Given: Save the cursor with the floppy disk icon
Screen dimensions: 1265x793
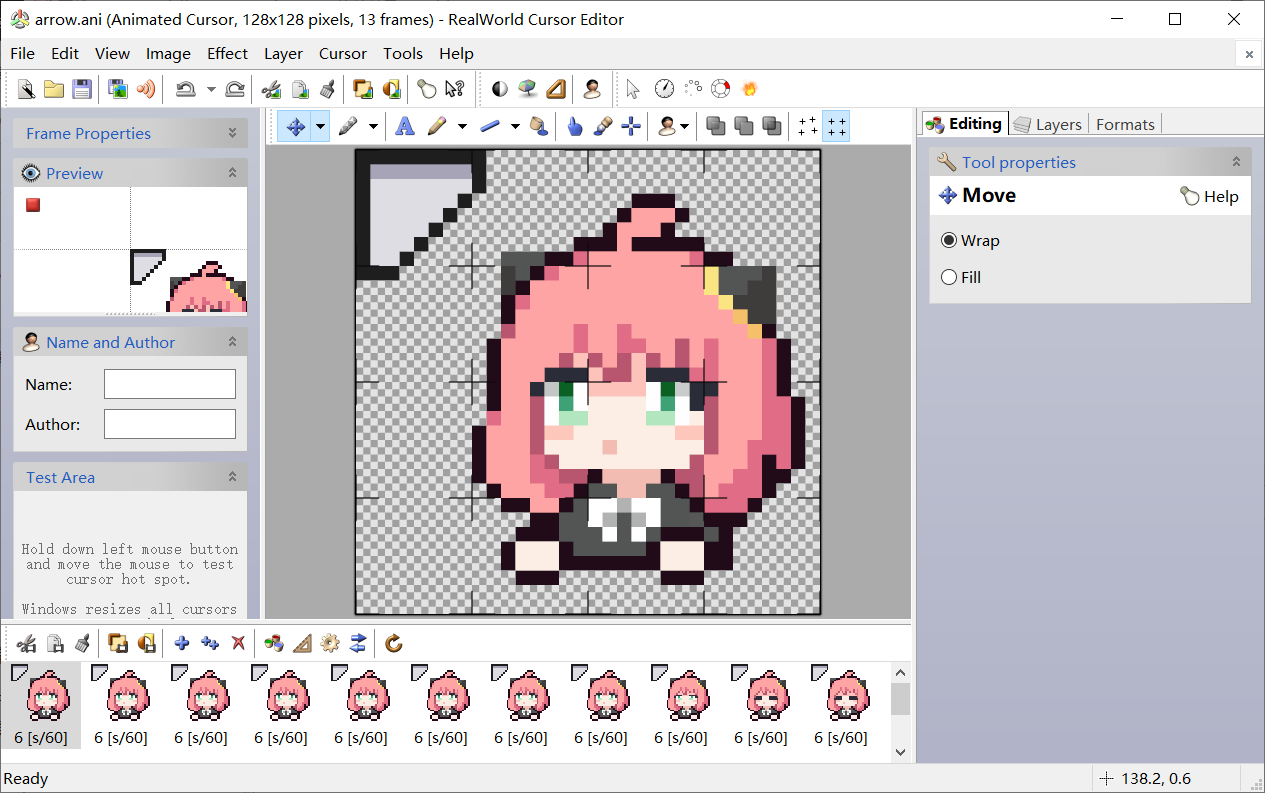Looking at the screenshot, I should [82, 89].
